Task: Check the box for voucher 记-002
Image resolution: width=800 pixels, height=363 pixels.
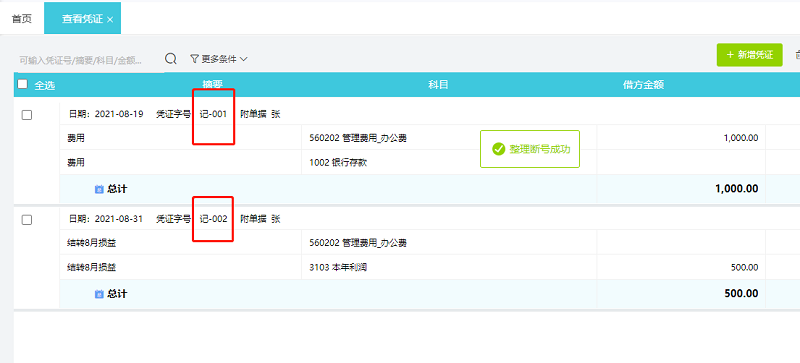Action: pyautogui.click(x=27, y=220)
